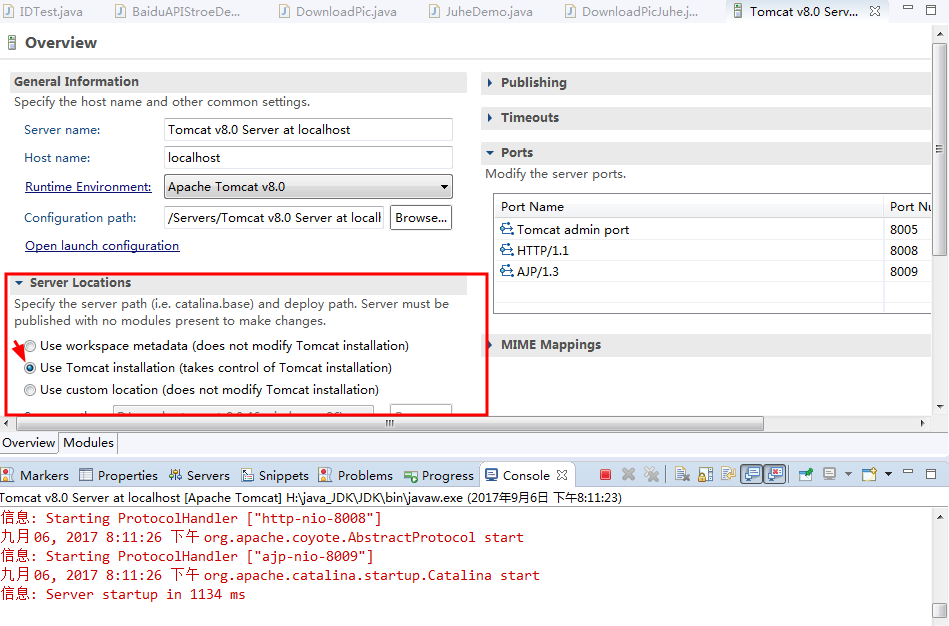Collapse the Ports section
Viewport: 949px width, 626px height.
coord(490,153)
